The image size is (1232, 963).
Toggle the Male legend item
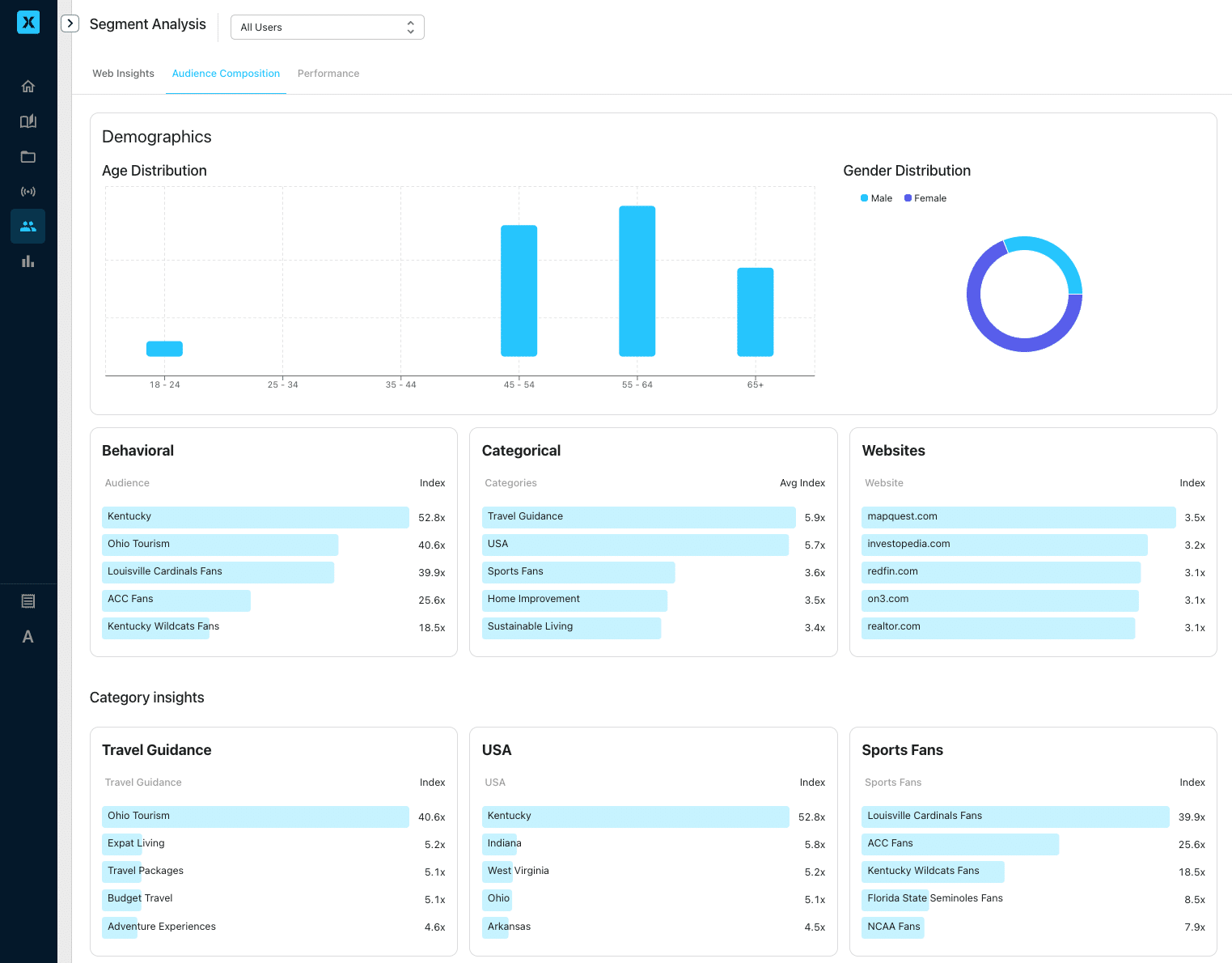tap(877, 198)
